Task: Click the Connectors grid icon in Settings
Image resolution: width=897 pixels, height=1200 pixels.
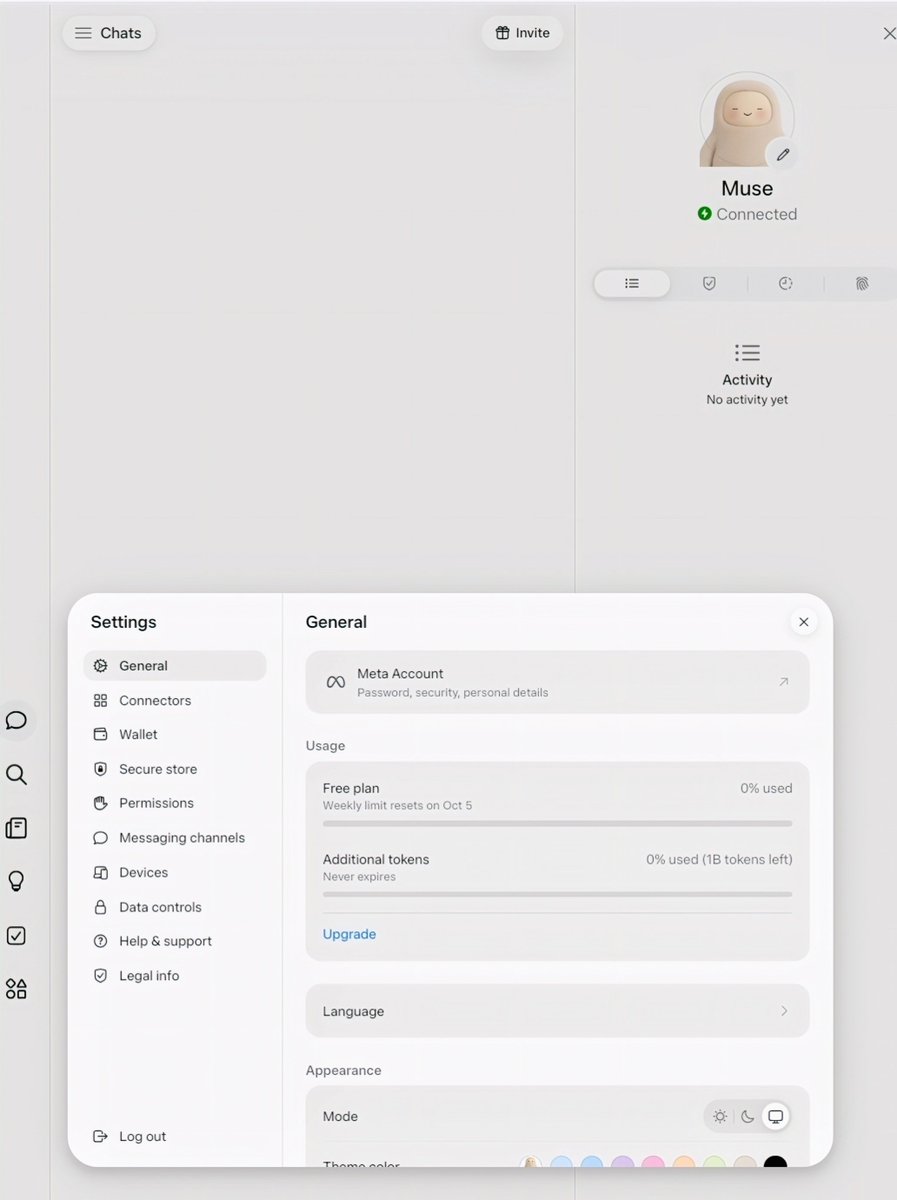Action: coord(100,700)
